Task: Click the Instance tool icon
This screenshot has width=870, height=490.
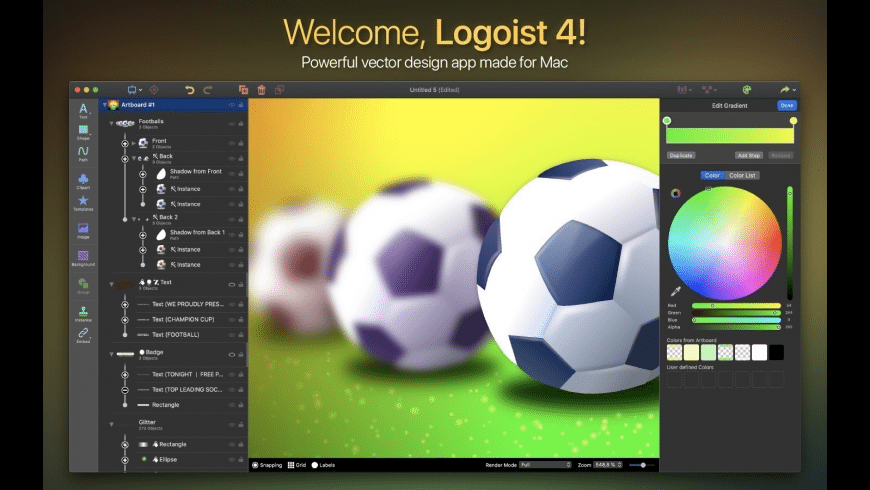Action: [83, 314]
